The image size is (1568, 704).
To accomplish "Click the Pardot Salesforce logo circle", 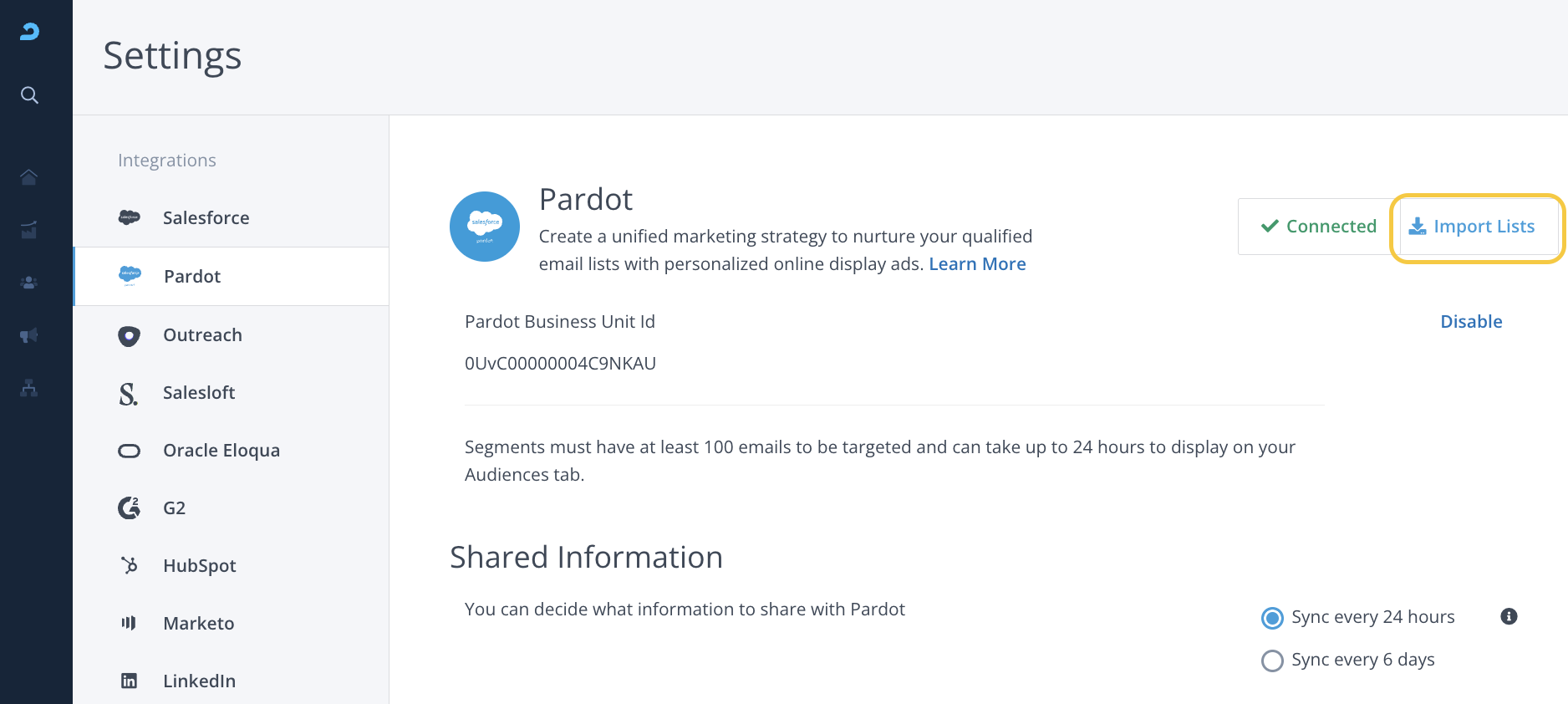I will (485, 227).
